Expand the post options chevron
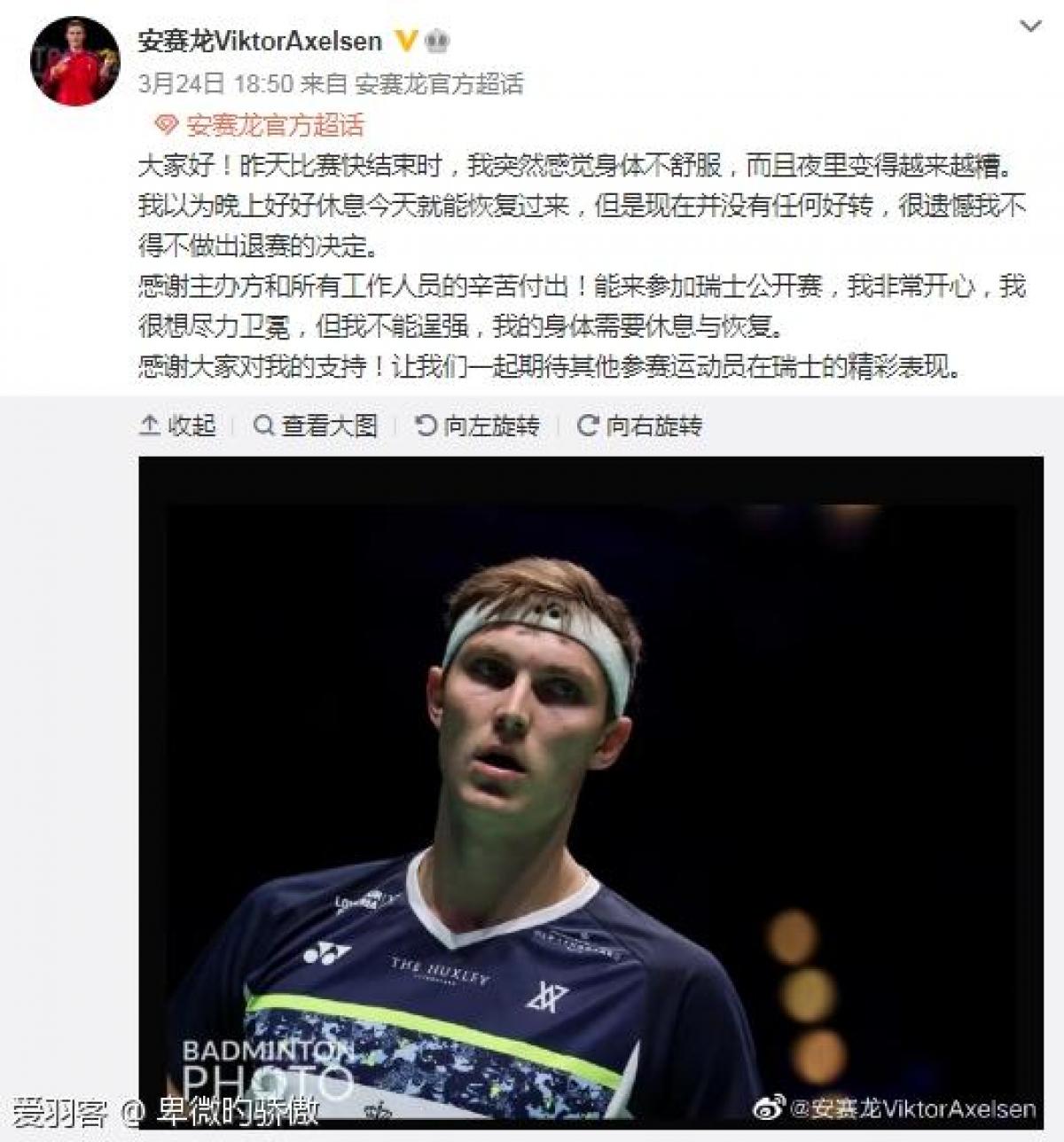Viewport: 1064px width, 1142px height. (1030, 27)
